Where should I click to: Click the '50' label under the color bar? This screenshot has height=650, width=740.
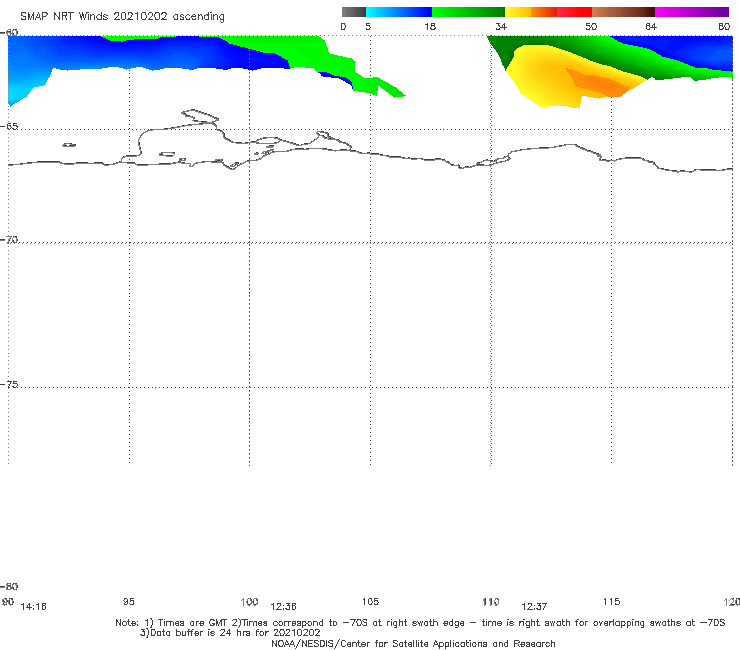point(591,27)
